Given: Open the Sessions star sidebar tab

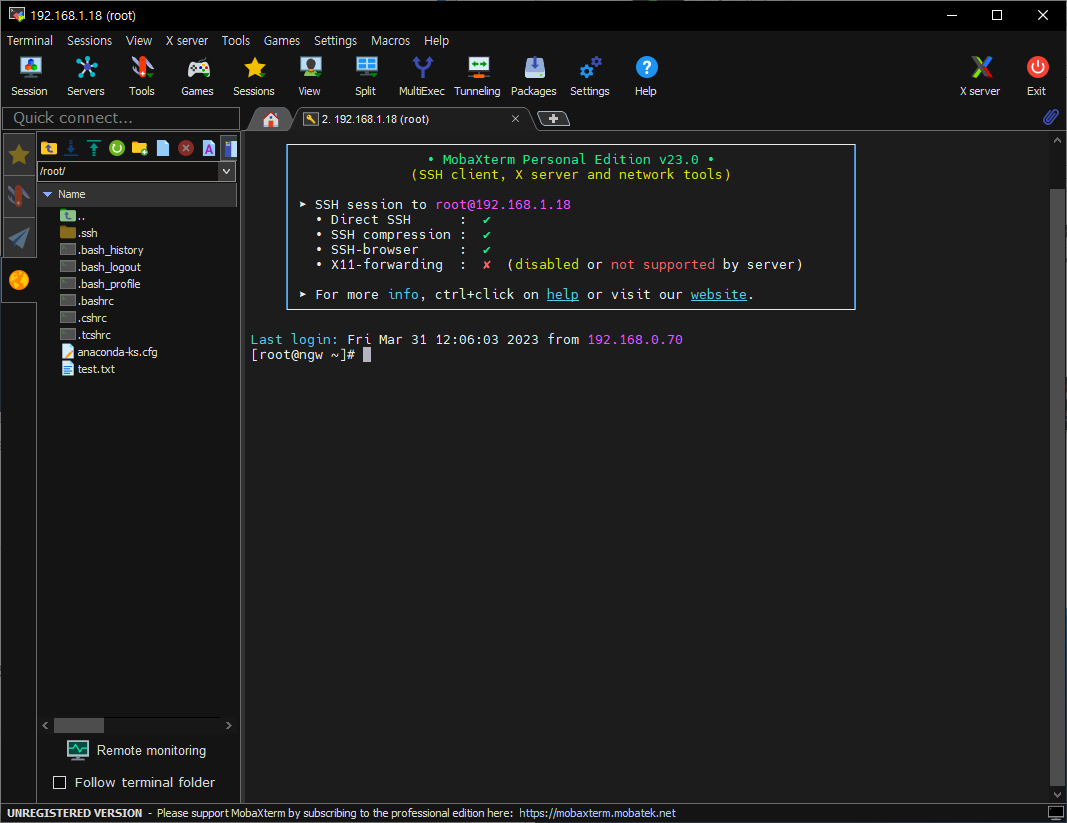Looking at the screenshot, I should click(x=19, y=155).
